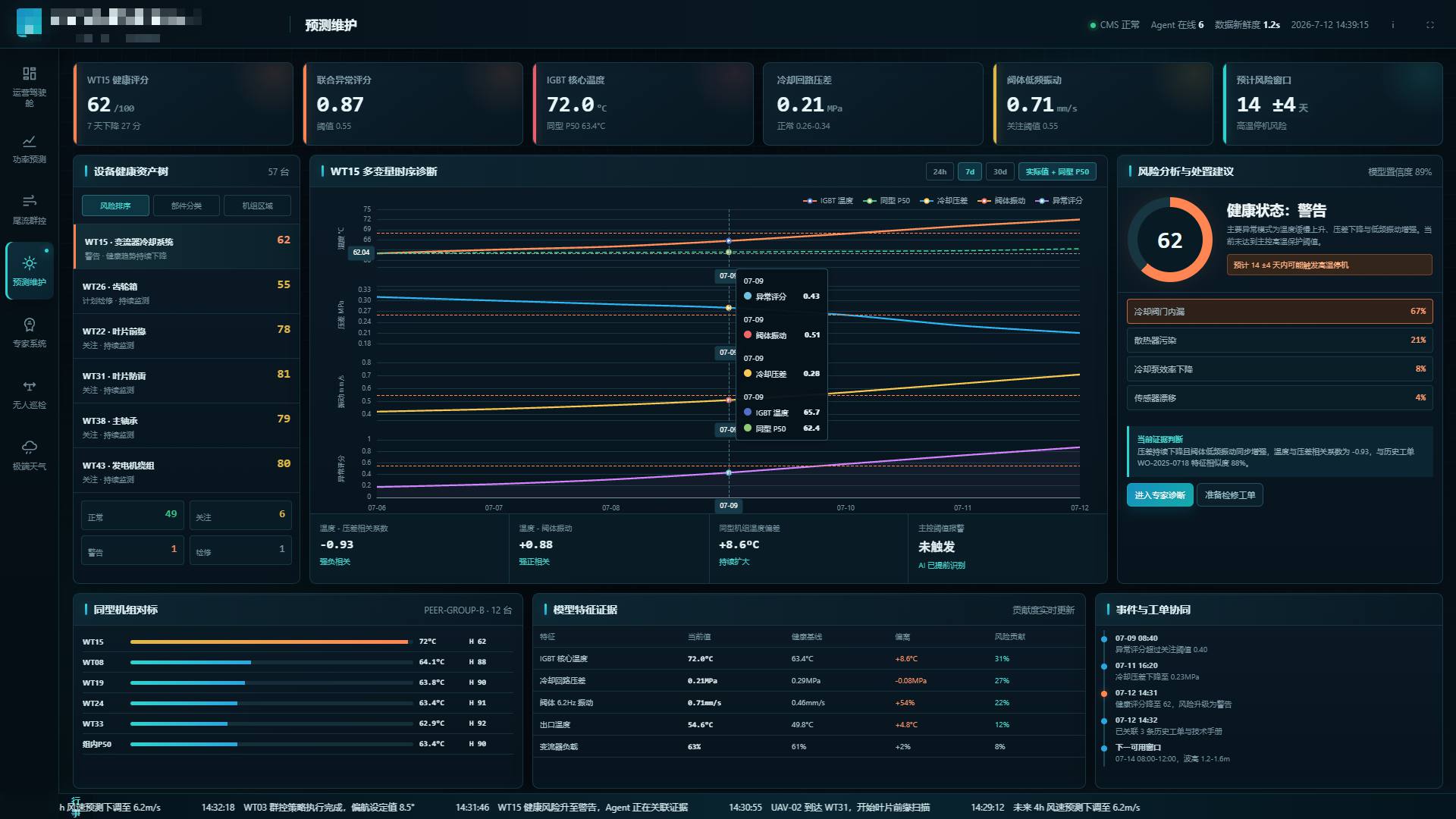The image size is (1456, 819).
Task: Toggle the 实际值 + 同型 P50 overlay
Action: click(x=1057, y=171)
